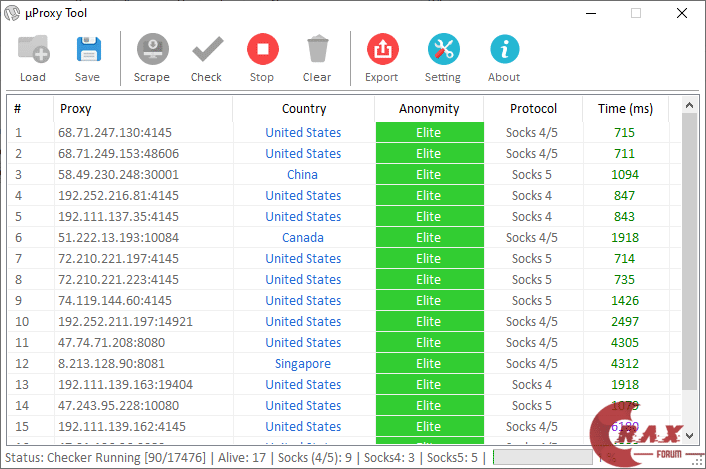Image resolution: width=706 pixels, height=469 pixels.
Task: Click the China country link
Action: click(x=303, y=174)
